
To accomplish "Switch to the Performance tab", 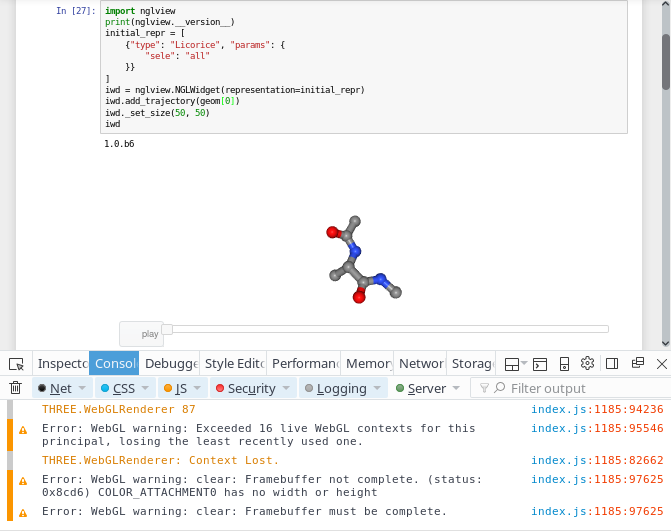I will (304, 363).
